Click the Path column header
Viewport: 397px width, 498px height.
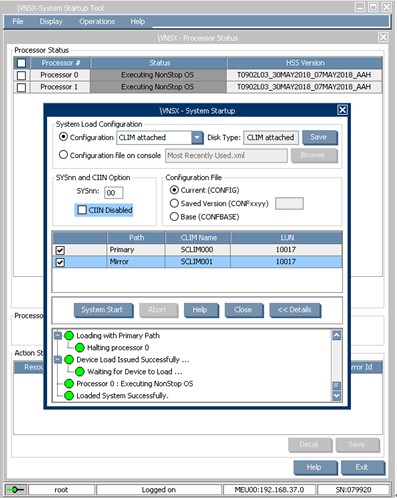(136, 238)
